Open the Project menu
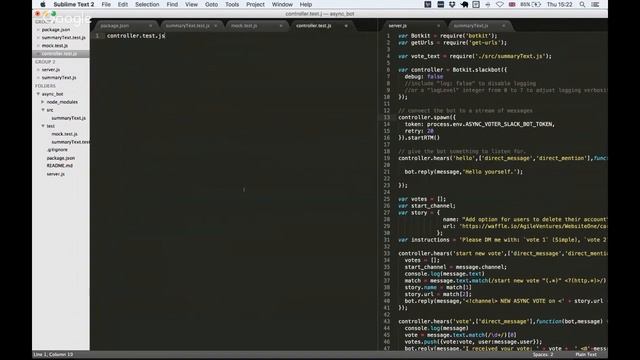This screenshot has width=640, height=360. point(256,4)
